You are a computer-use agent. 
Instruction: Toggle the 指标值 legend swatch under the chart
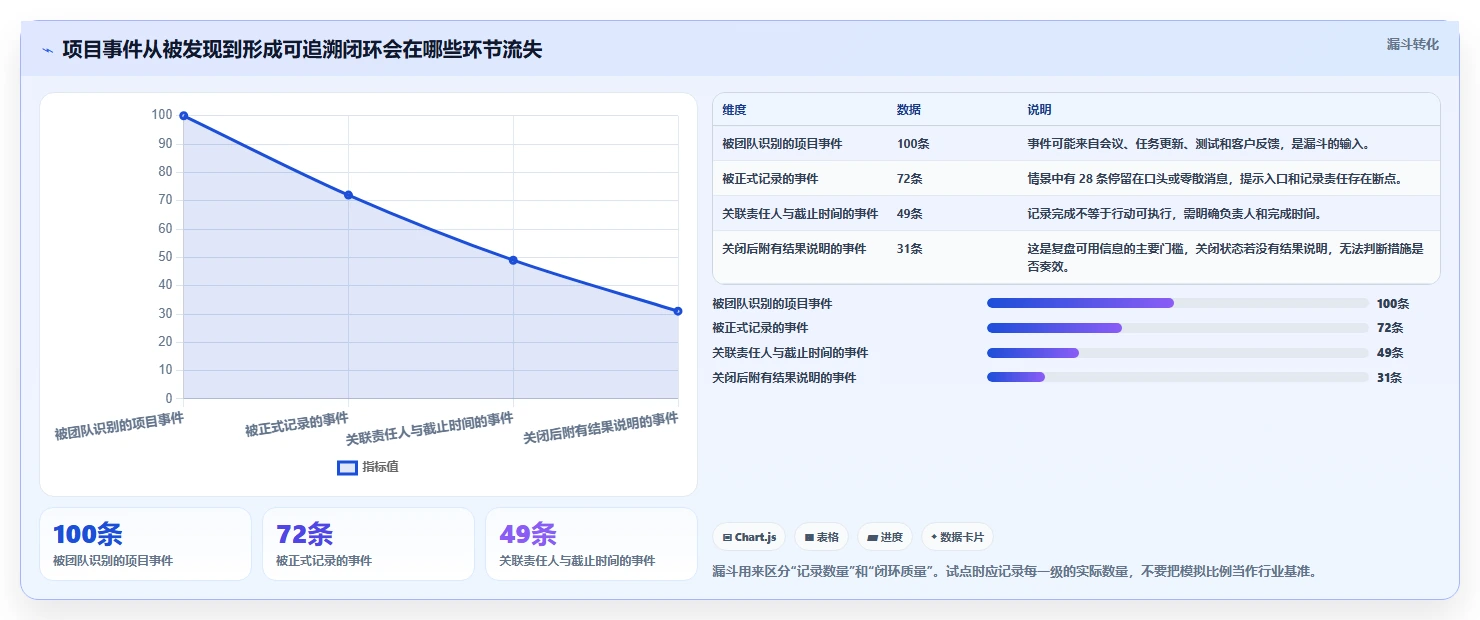[347, 467]
